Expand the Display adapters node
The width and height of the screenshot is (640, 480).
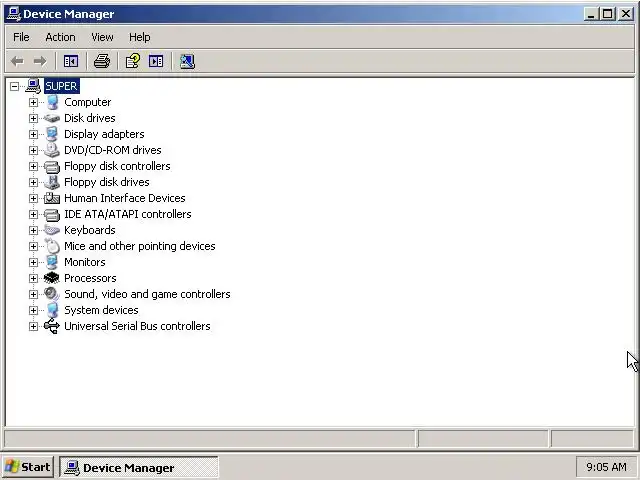[33, 134]
